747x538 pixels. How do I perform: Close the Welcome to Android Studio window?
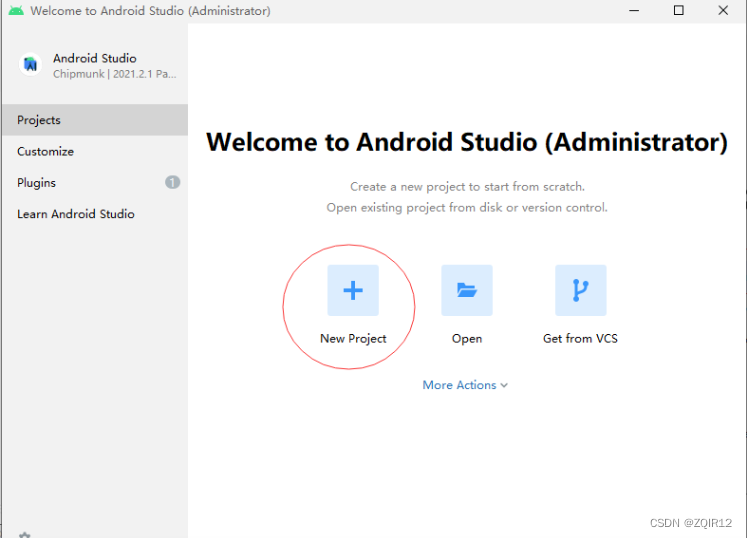coord(723,10)
